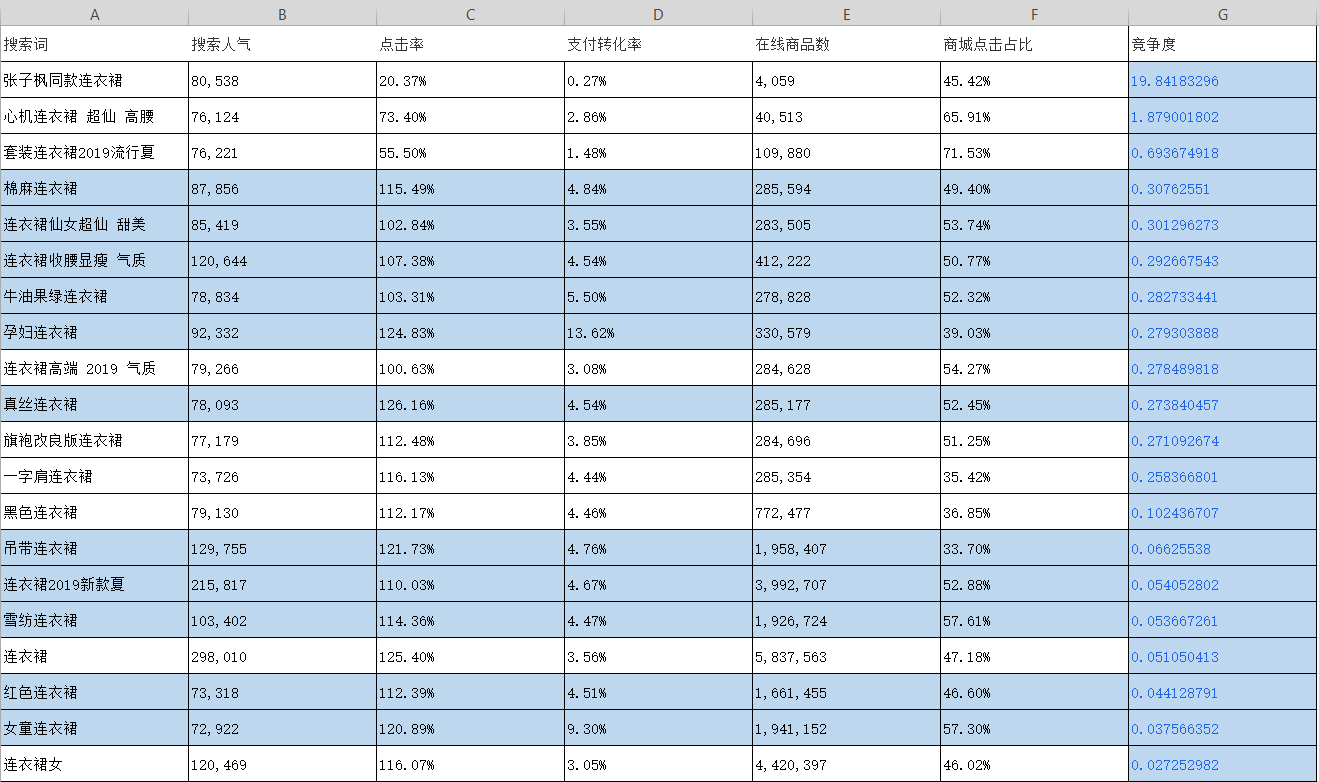Select cell 棉麻连衣裙
The width and height of the screenshot is (1319, 782).
(94, 188)
